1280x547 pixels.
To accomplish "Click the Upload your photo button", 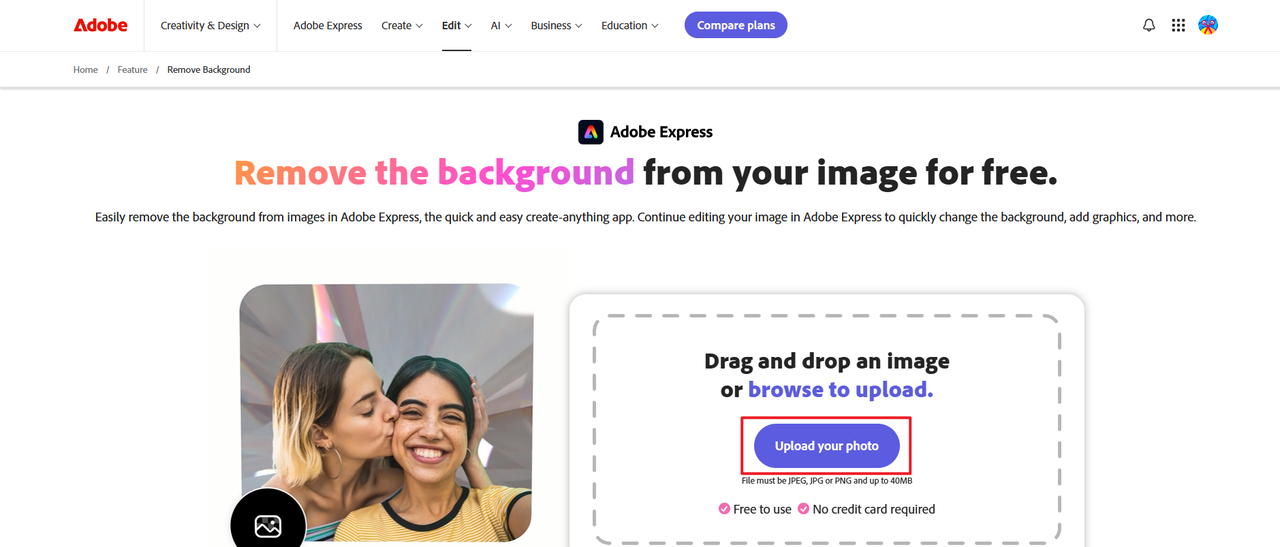I will [827, 446].
